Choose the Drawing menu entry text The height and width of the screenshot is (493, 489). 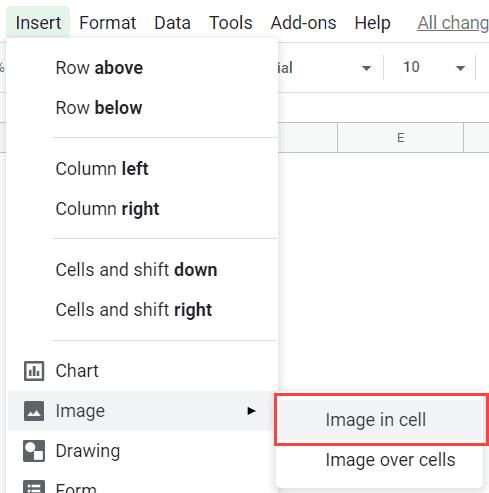(x=88, y=451)
